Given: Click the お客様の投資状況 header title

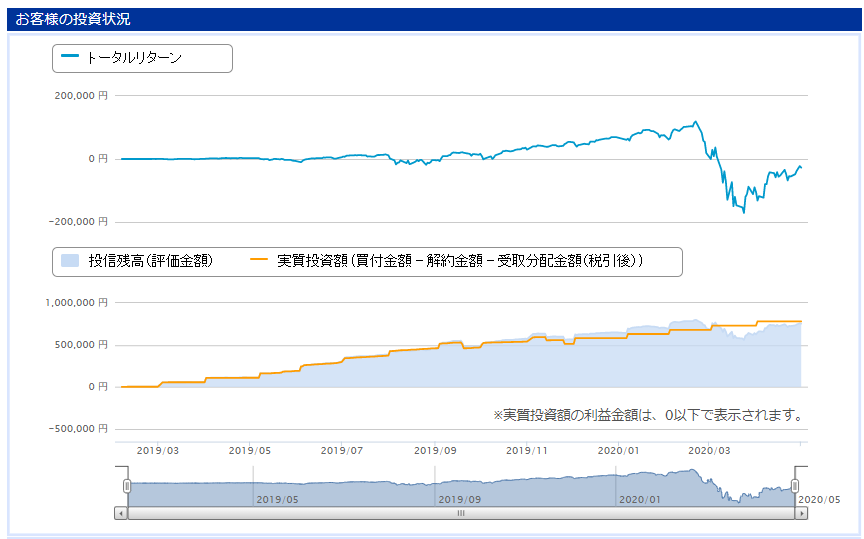Looking at the screenshot, I should point(73,19).
